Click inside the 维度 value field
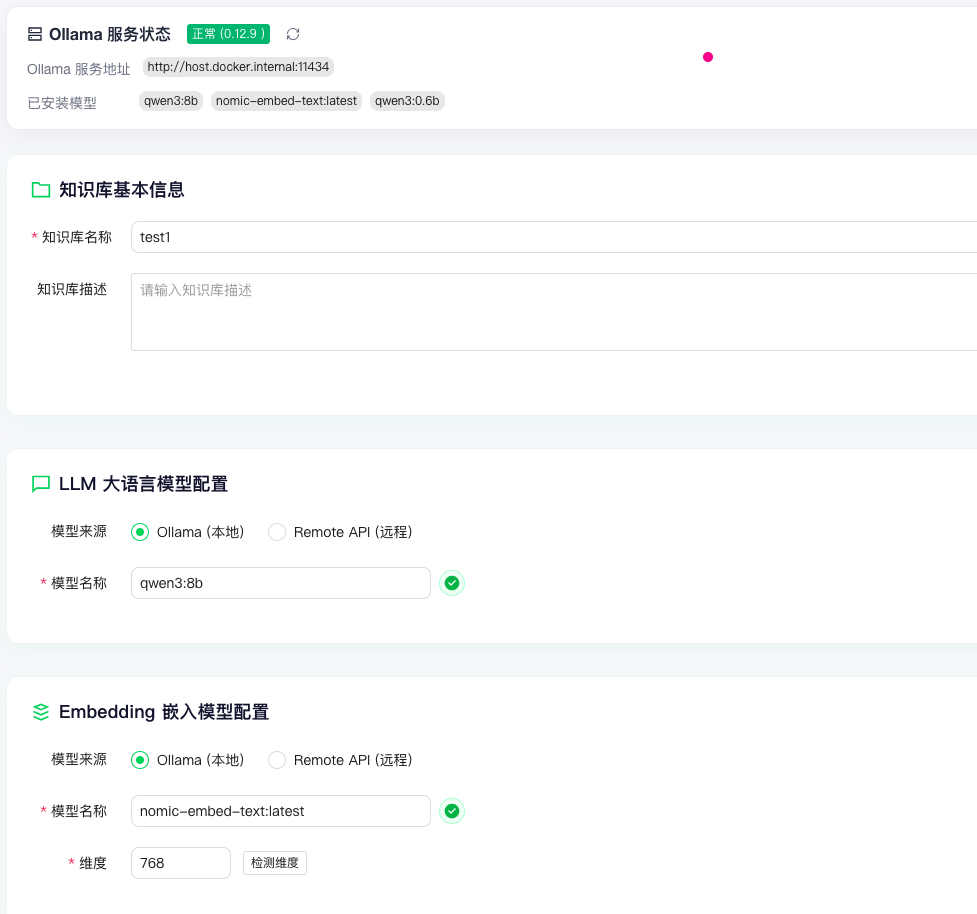Screen dimensions: 977x914 click(x=180, y=862)
